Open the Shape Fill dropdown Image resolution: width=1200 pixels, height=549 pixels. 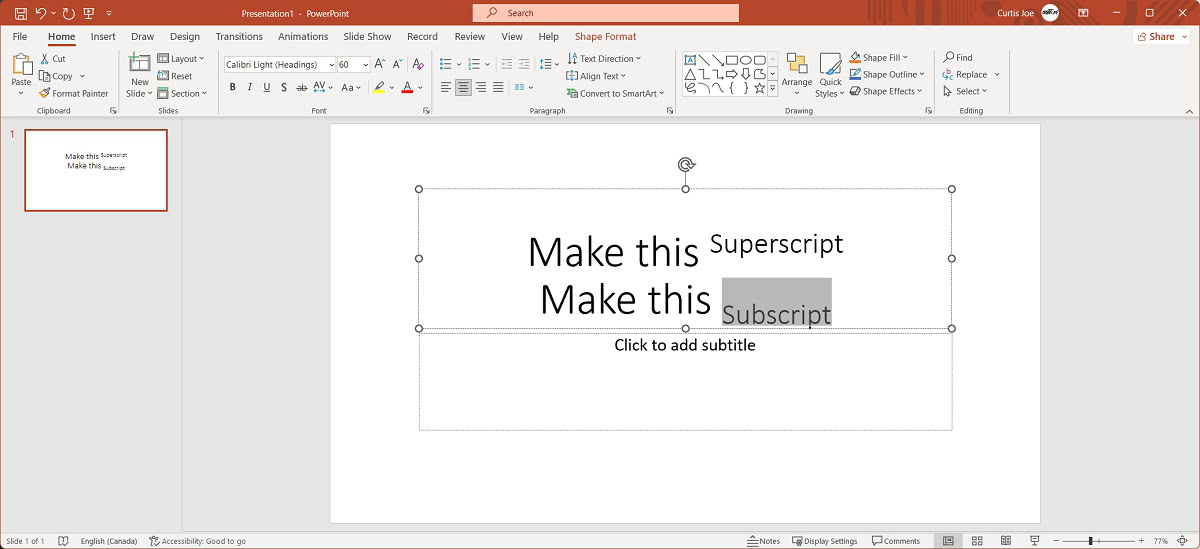pos(904,58)
